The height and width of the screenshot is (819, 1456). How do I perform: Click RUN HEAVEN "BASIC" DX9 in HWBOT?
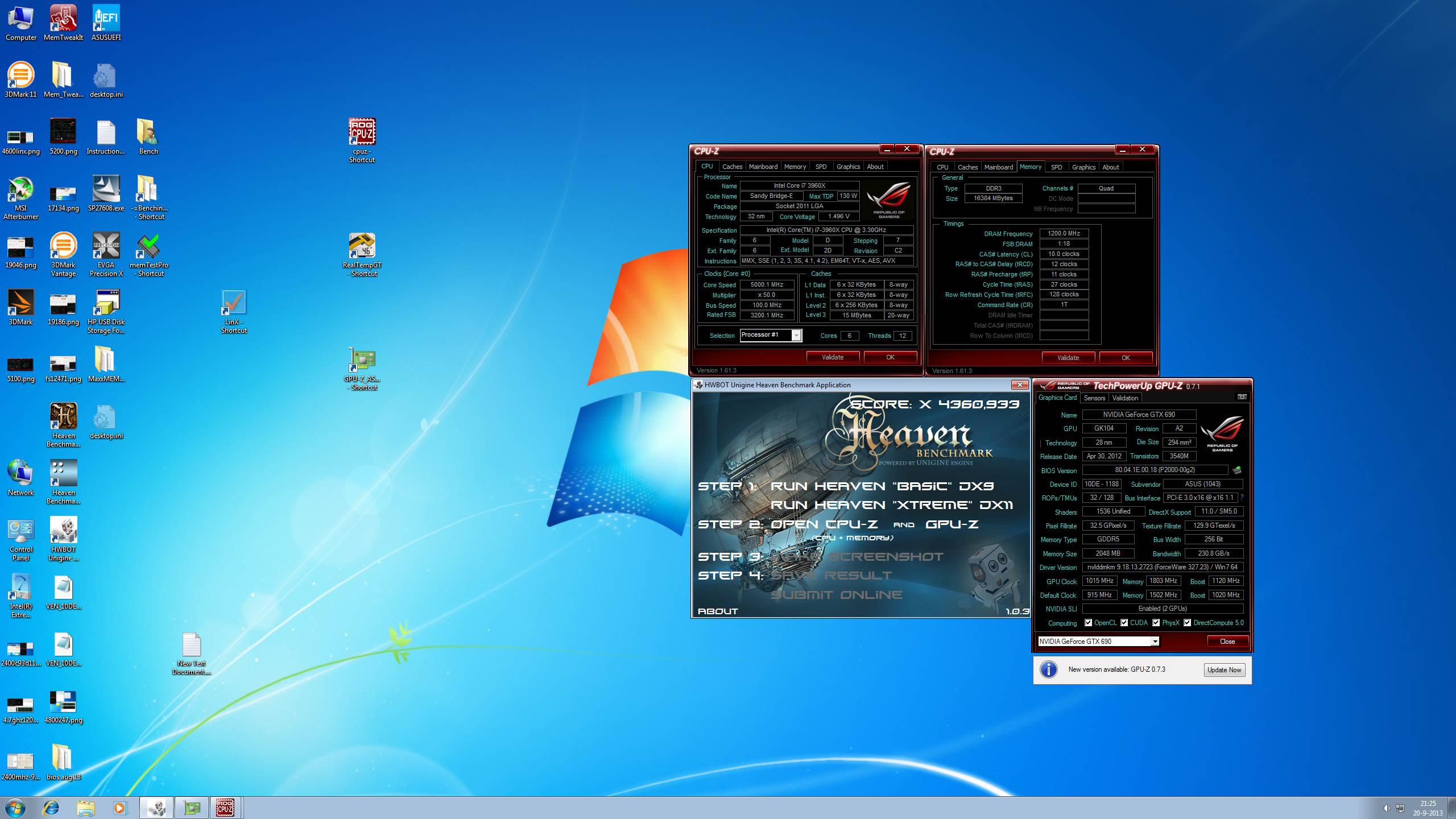[x=882, y=486]
